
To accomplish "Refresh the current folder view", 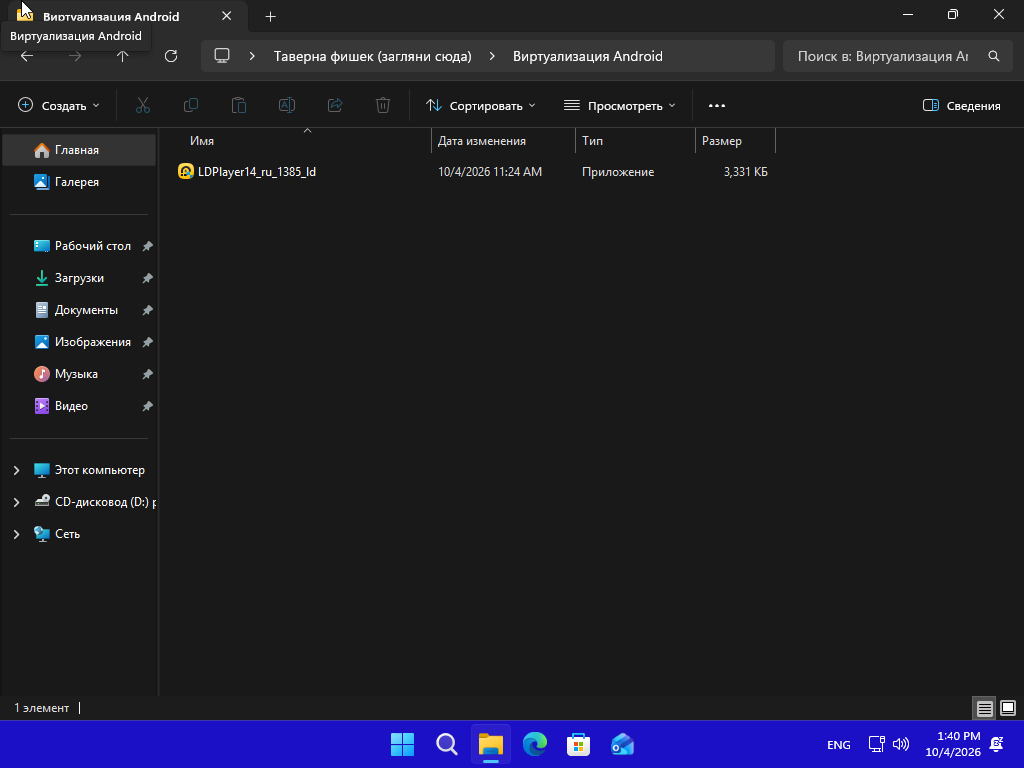I will pyautogui.click(x=171, y=56).
